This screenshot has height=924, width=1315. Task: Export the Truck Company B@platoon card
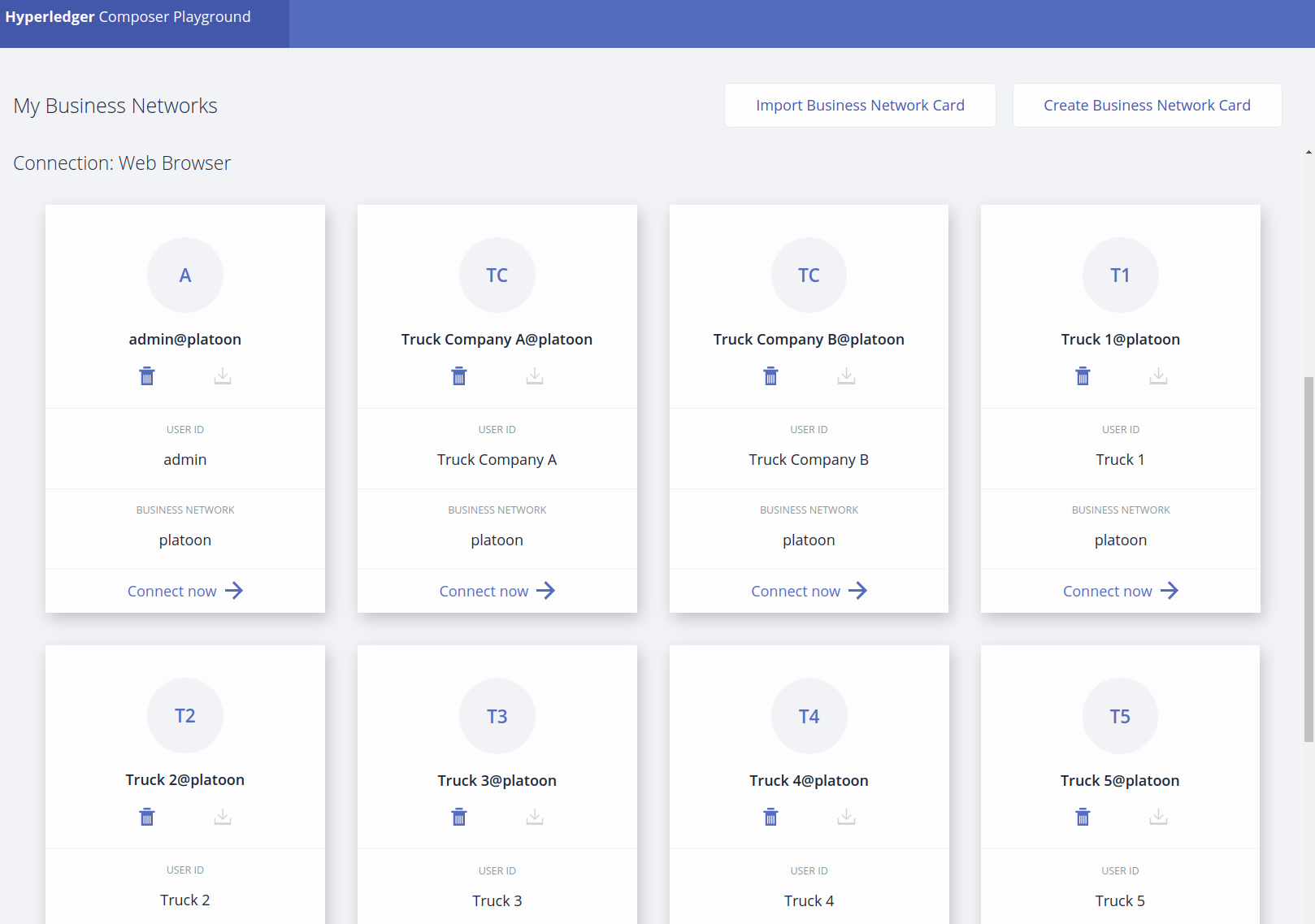846,376
